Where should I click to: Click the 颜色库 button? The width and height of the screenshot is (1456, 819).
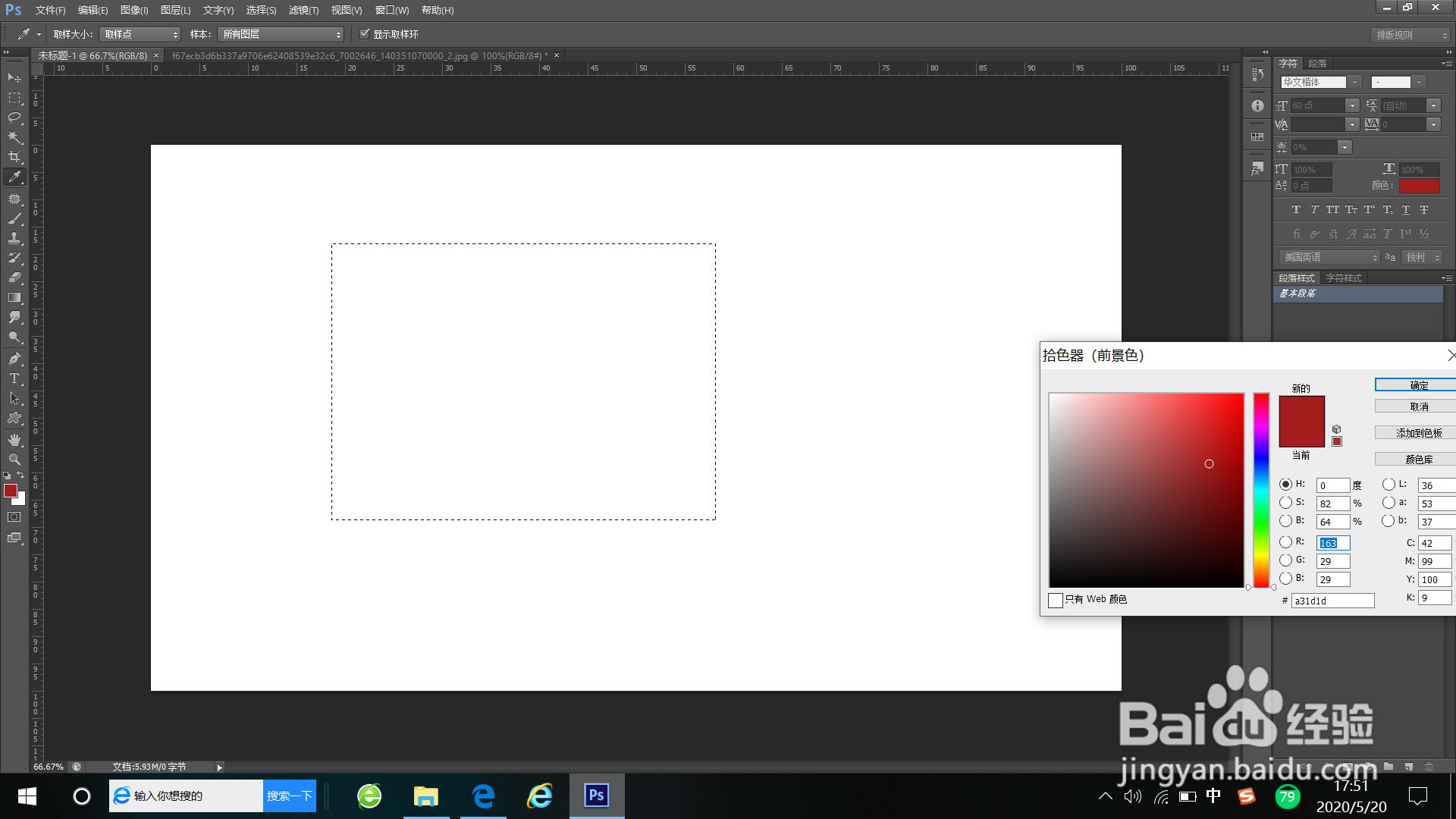[x=1418, y=460]
